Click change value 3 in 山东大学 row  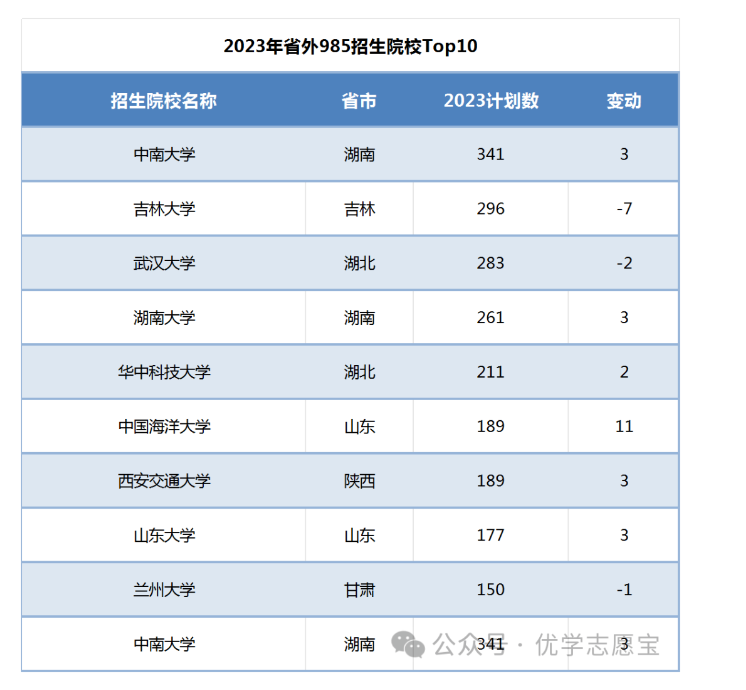click(x=624, y=535)
